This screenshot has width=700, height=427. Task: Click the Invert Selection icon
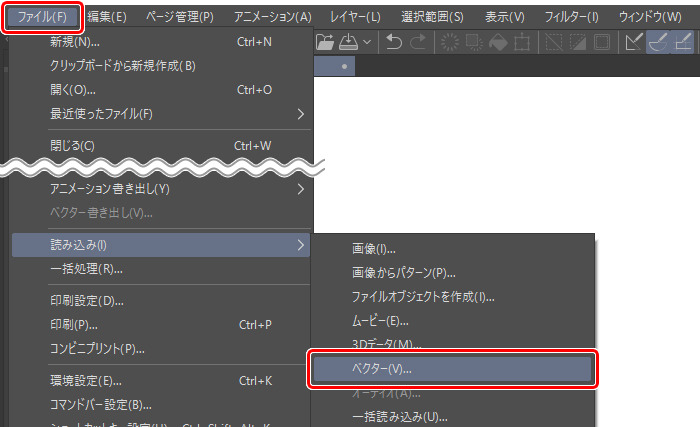[x=578, y=42]
